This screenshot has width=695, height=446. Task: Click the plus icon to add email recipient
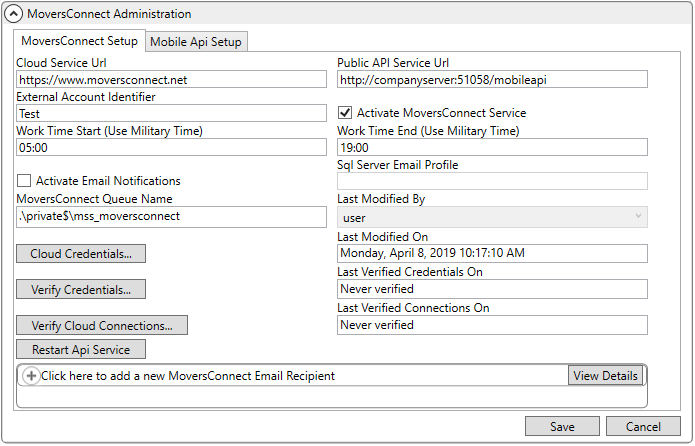click(30, 376)
